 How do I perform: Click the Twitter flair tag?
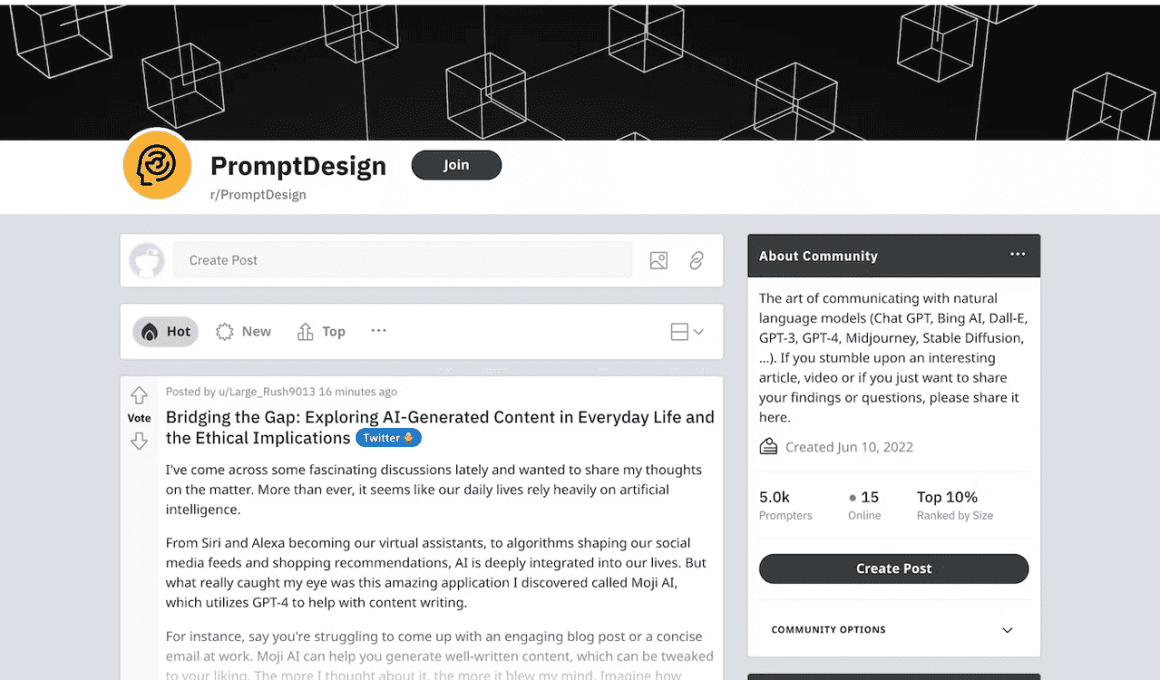coord(388,438)
